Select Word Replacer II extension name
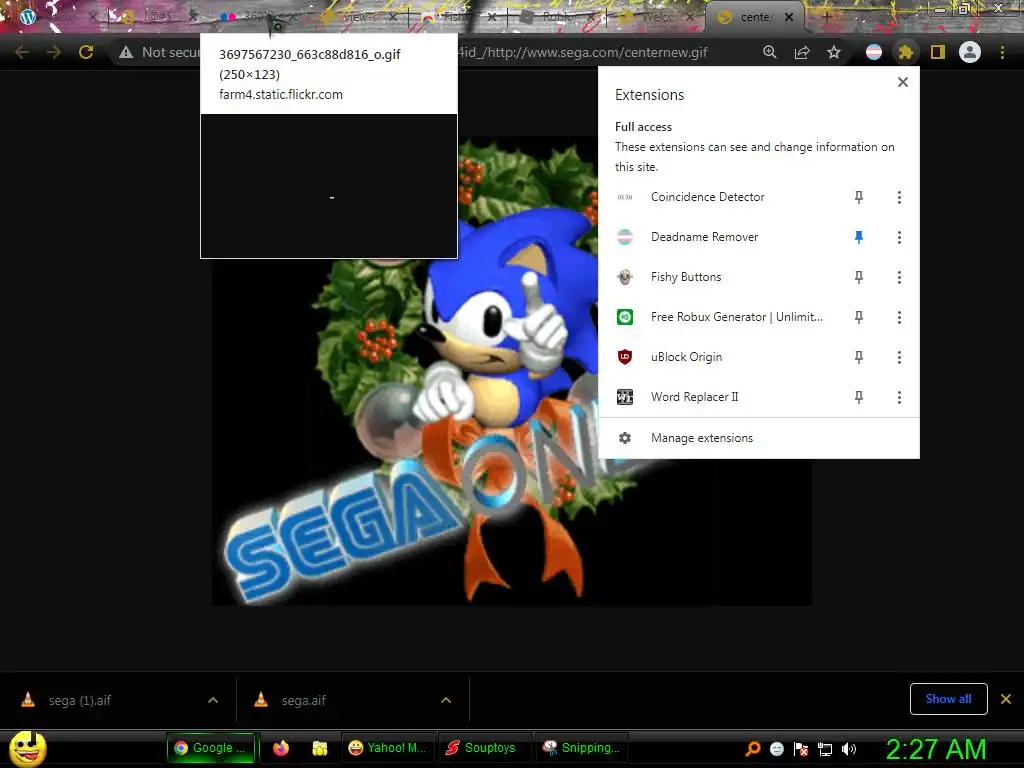The height and width of the screenshot is (768, 1024). tap(694, 397)
